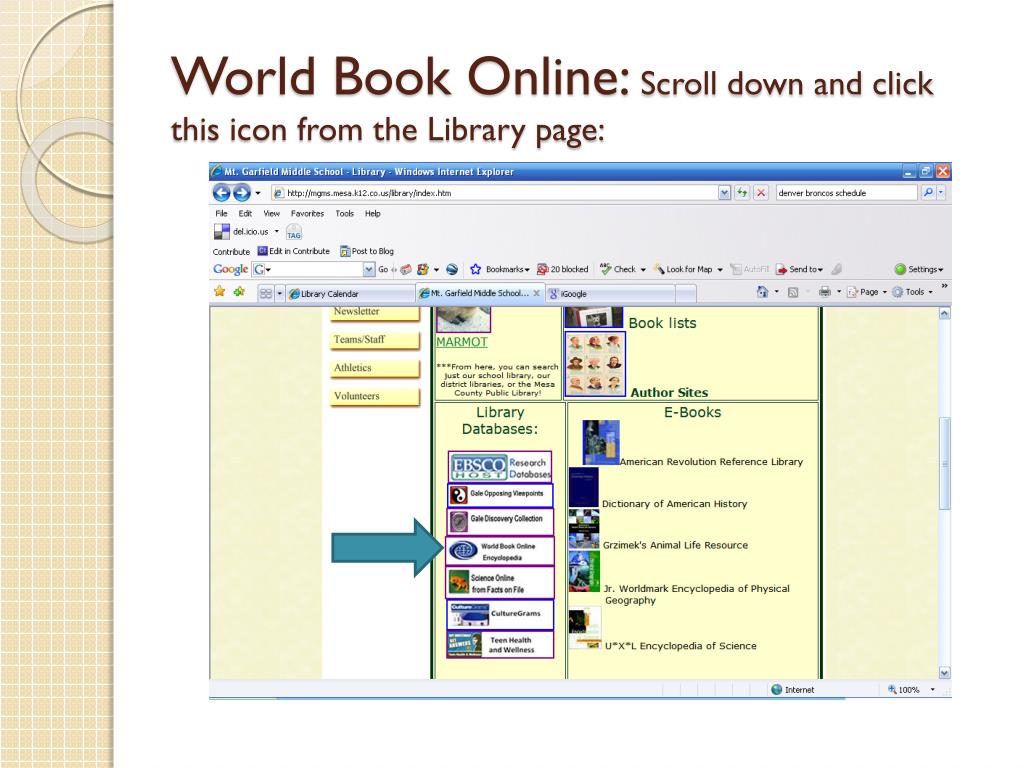Screen dimensions: 1024x768
Task: Expand the zoom level 100% dropdown
Action: [933, 690]
